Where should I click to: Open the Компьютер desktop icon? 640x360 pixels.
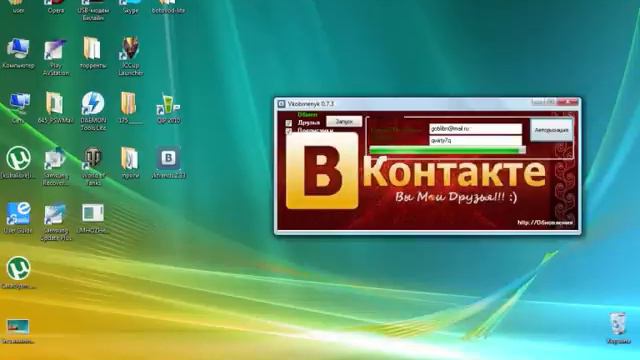click(18, 53)
